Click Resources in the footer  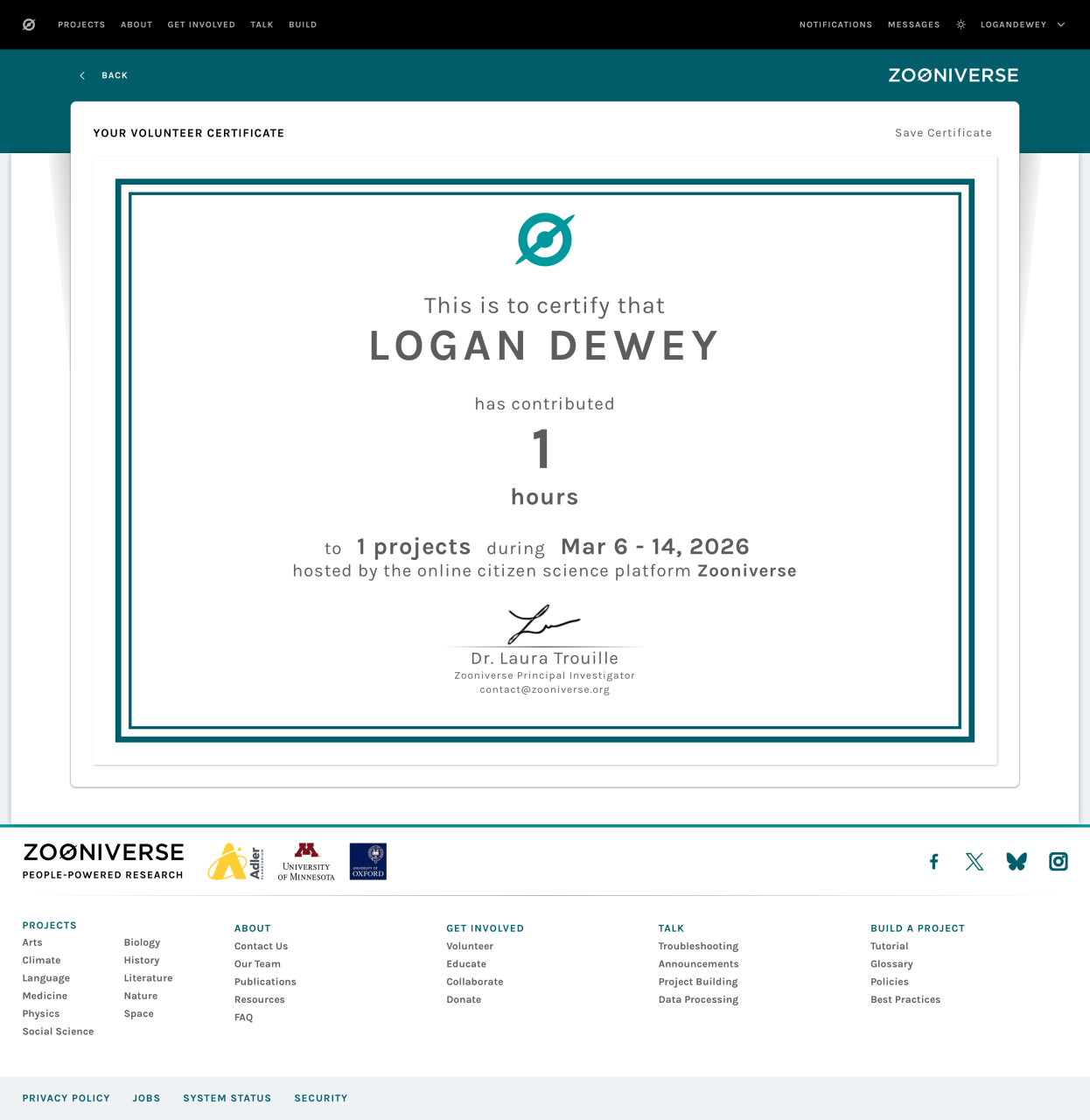pyautogui.click(x=259, y=999)
